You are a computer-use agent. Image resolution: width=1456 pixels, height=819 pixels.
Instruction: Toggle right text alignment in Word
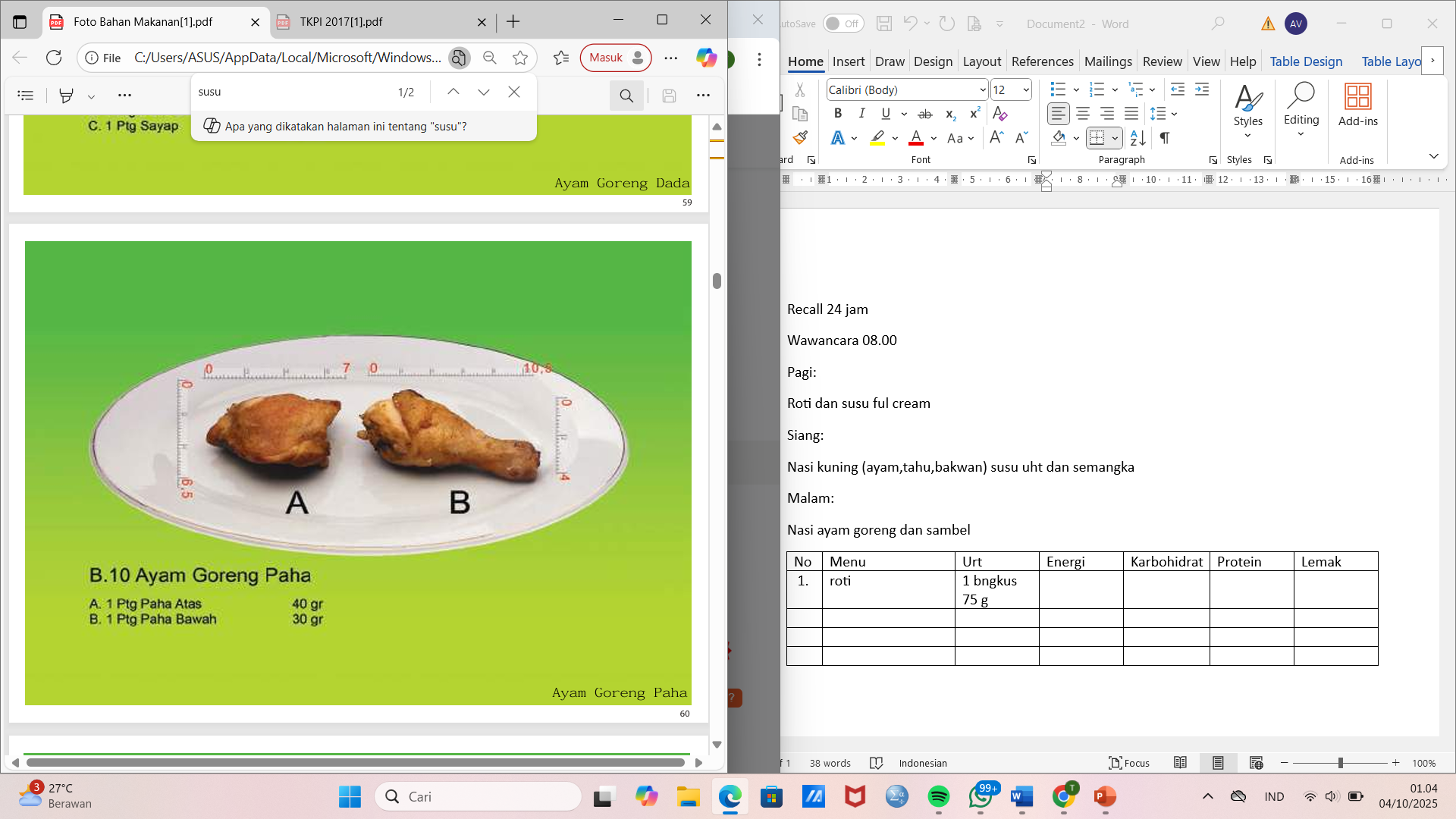[x=1107, y=114]
